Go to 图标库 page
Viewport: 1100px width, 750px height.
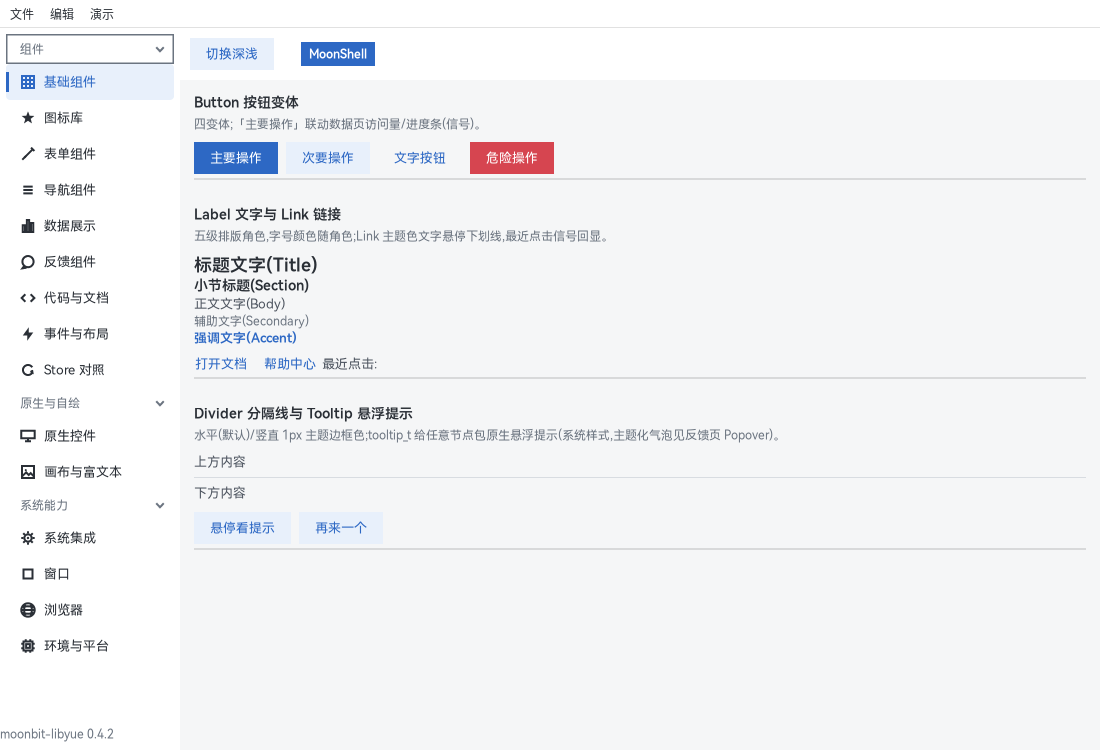click(x=90, y=118)
